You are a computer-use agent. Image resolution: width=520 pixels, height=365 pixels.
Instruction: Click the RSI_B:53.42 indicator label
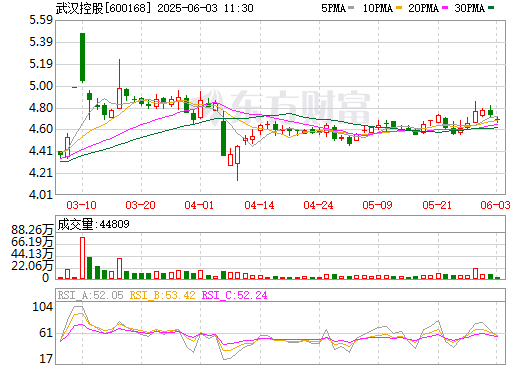point(162,295)
